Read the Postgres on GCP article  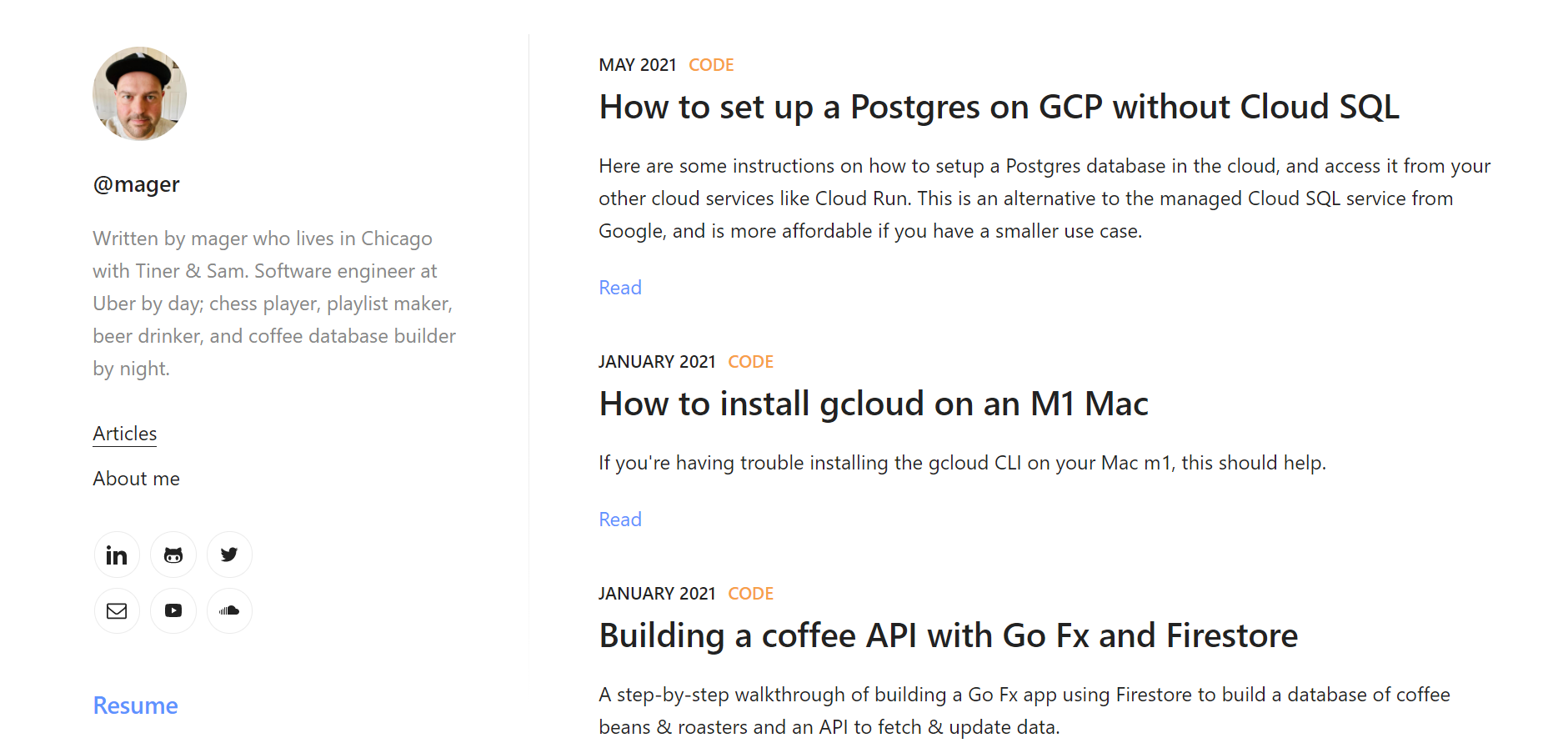coord(620,288)
